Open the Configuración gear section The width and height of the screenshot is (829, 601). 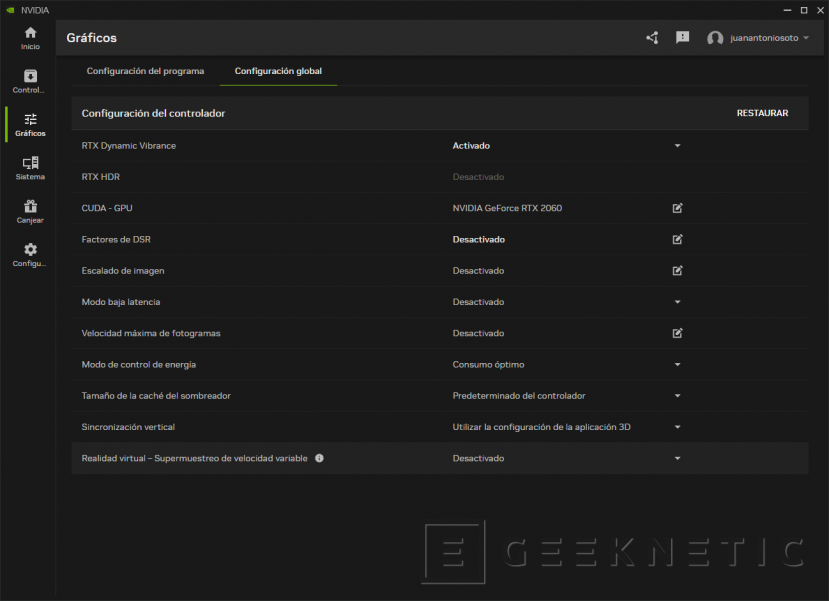[30, 255]
